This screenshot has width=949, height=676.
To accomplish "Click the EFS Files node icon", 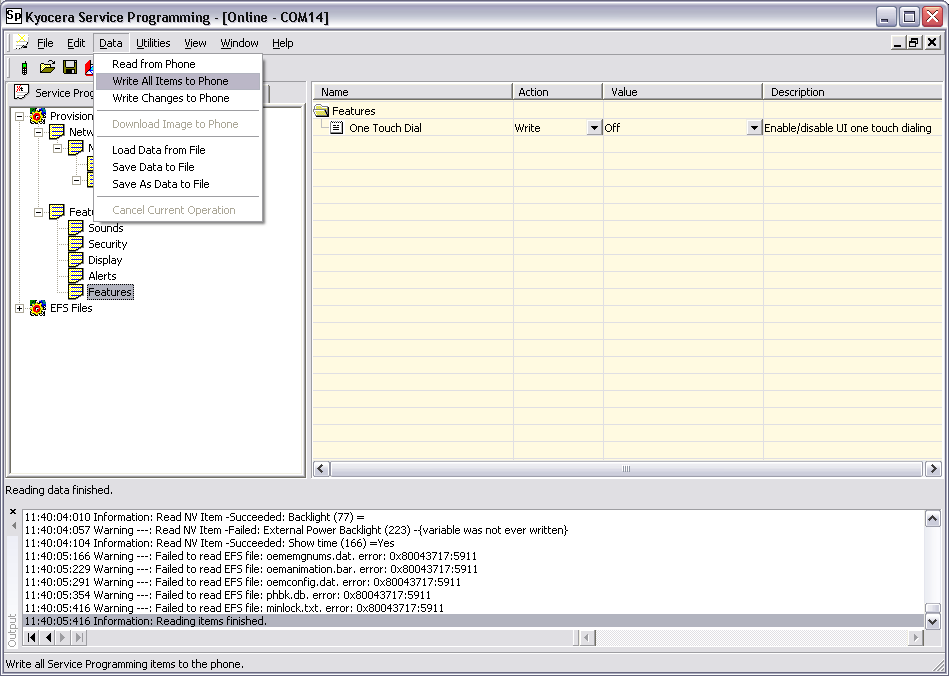I will click(38, 308).
